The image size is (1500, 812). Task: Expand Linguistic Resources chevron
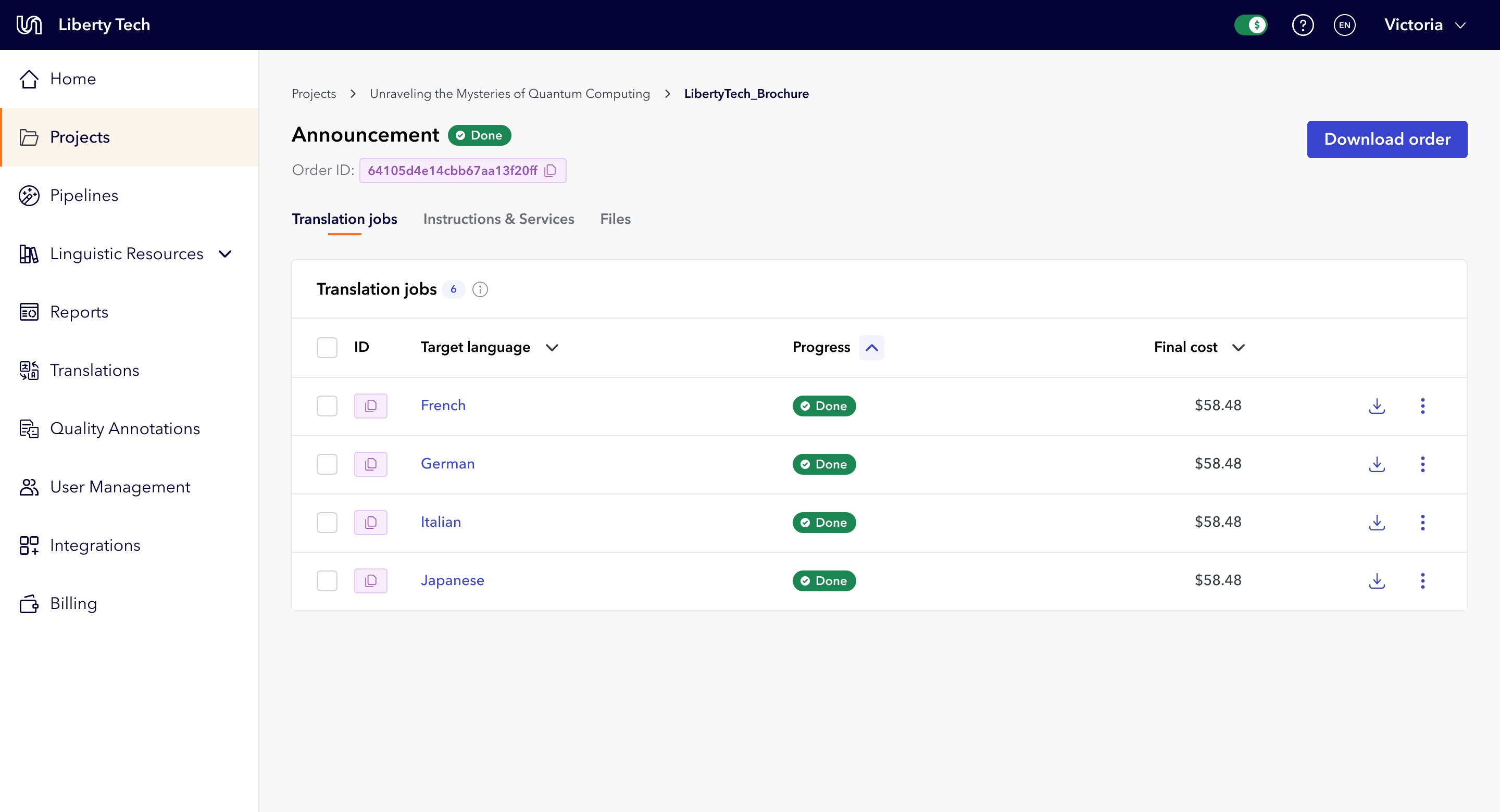tap(225, 254)
